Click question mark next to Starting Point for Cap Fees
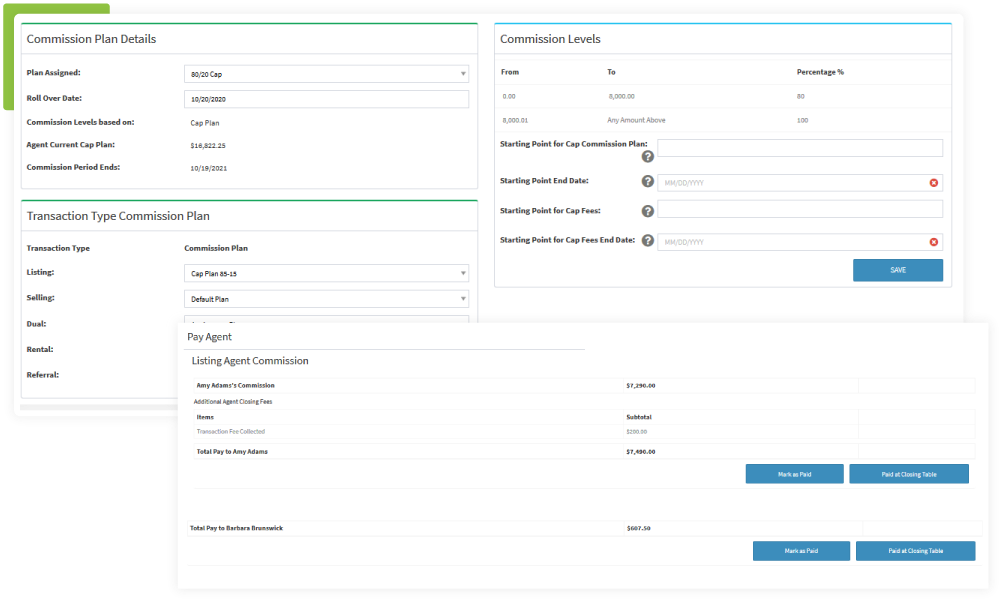The image size is (1001, 616). click(647, 210)
